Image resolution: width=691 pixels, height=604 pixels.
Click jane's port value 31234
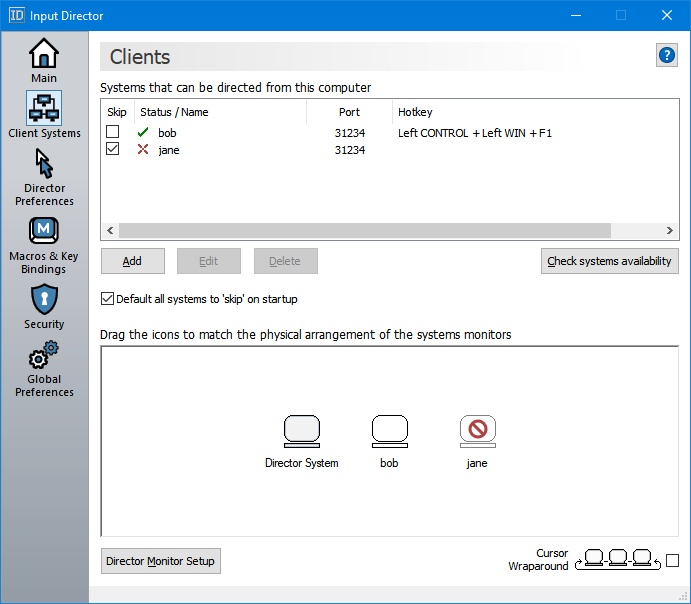(x=350, y=150)
